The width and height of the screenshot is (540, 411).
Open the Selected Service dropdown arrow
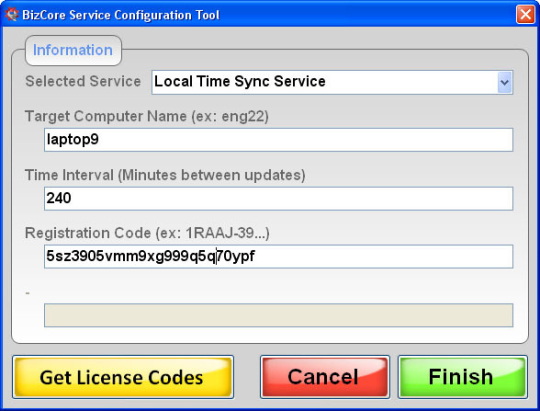point(505,82)
